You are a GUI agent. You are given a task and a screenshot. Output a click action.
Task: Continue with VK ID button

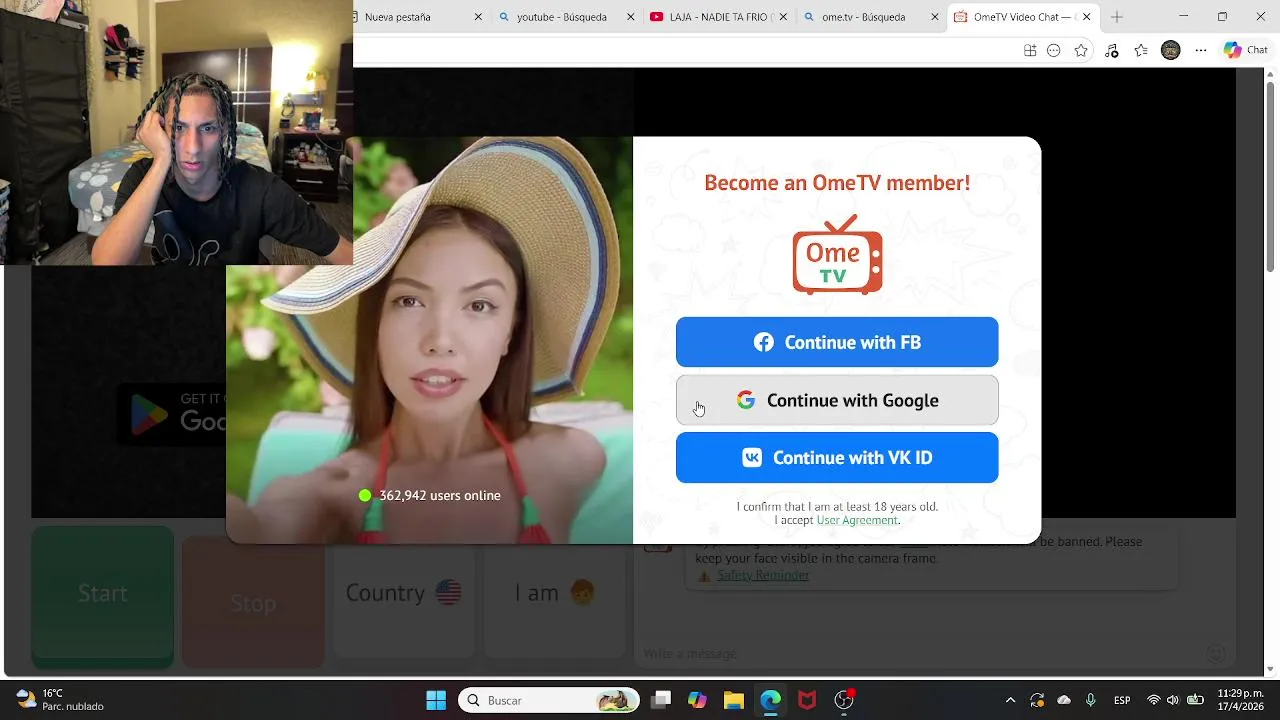coord(837,457)
